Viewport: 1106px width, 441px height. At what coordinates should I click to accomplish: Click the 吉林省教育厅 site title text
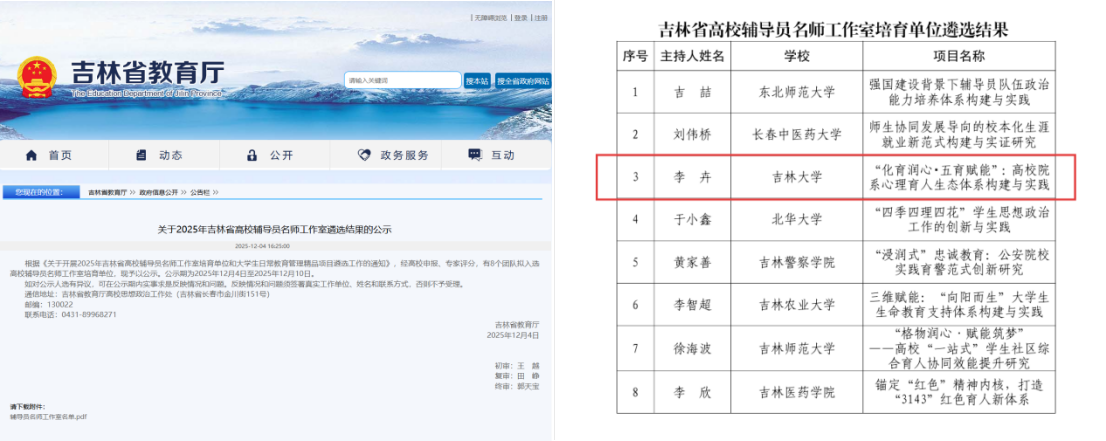coord(147,72)
